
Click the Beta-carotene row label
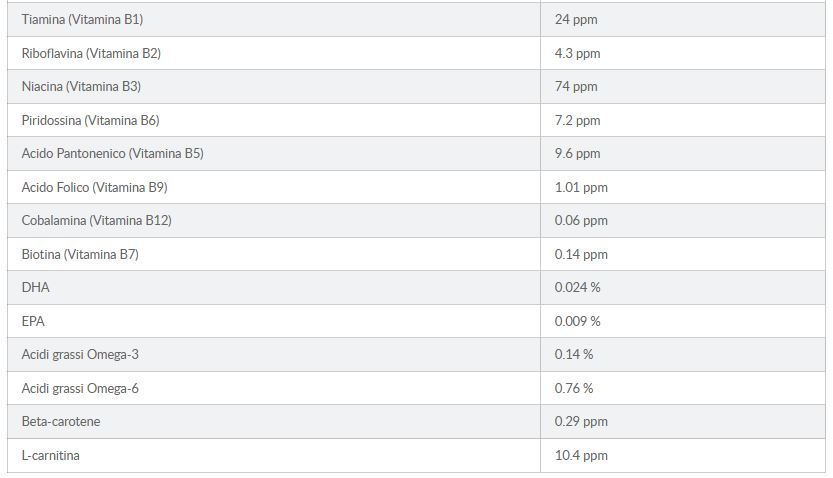click(61, 421)
